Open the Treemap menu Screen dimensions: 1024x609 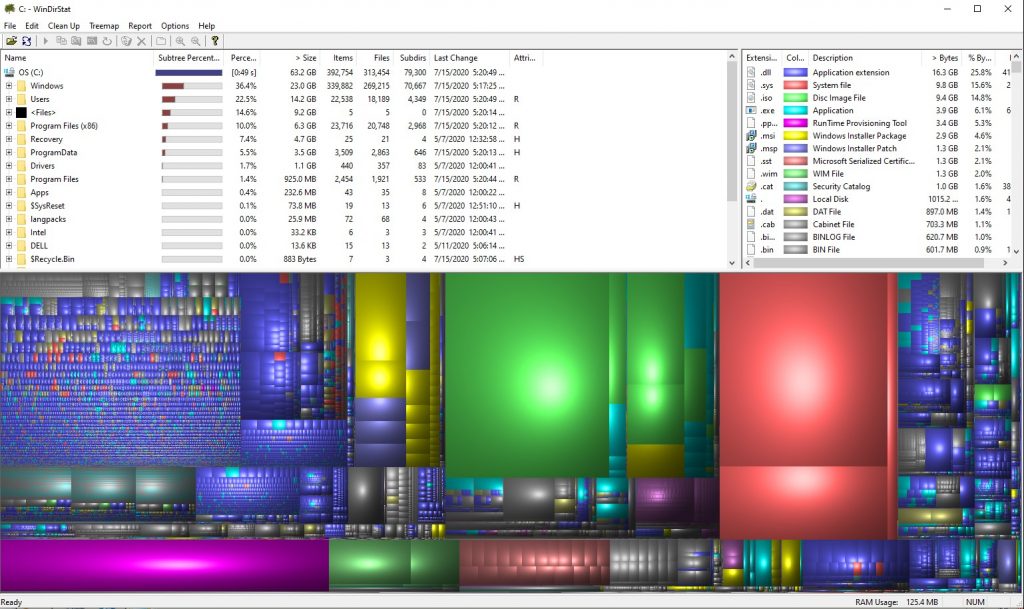click(104, 26)
